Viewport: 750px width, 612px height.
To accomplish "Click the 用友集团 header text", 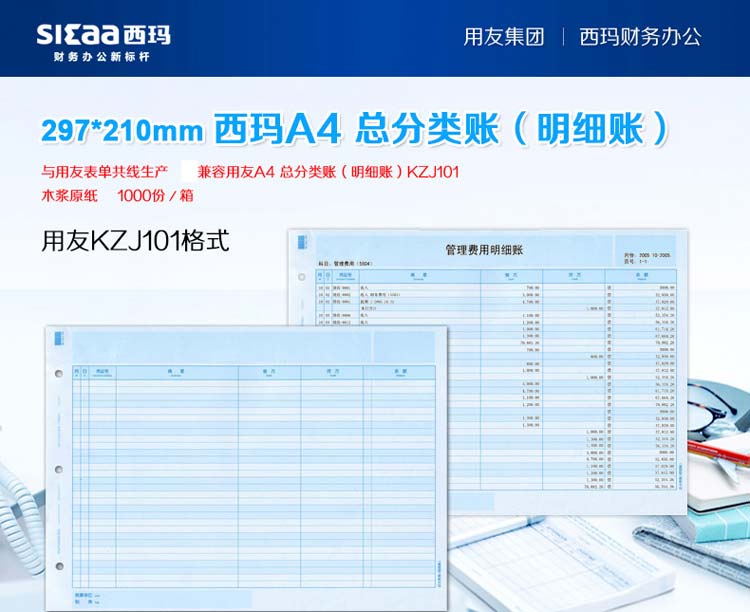I will (x=504, y=37).
